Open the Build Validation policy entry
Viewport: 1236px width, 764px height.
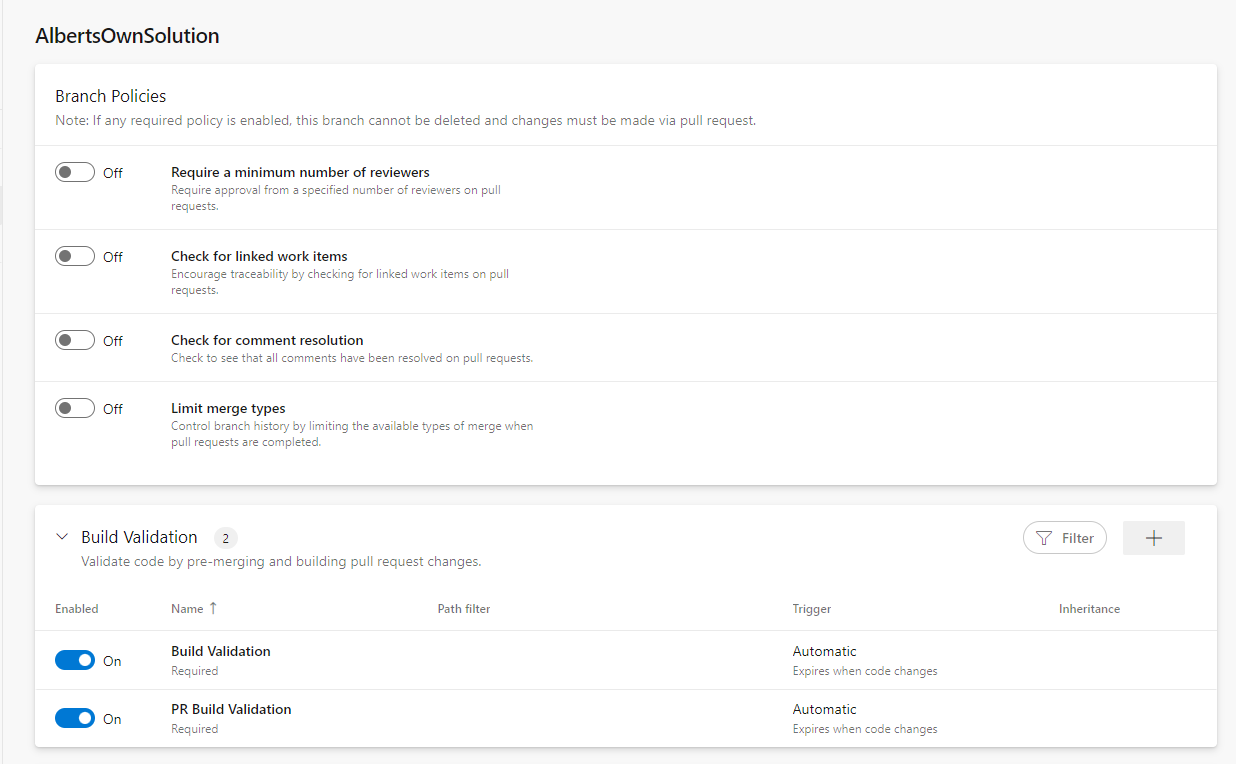220,651
